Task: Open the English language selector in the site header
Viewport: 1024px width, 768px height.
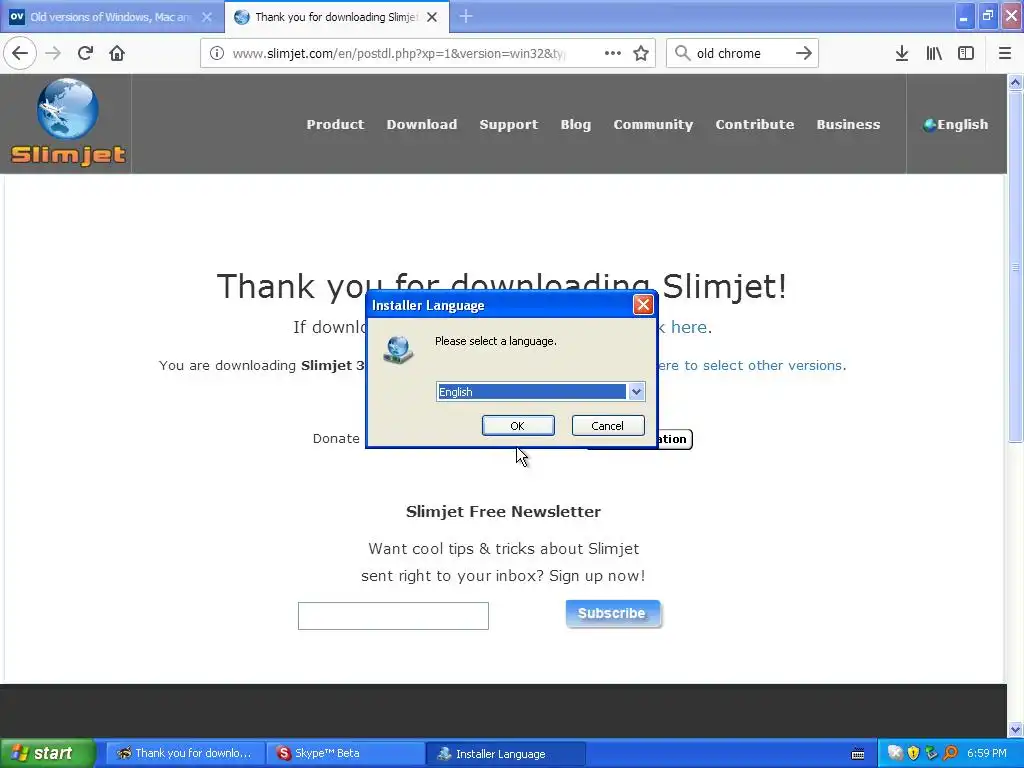Action: [956, 124]
